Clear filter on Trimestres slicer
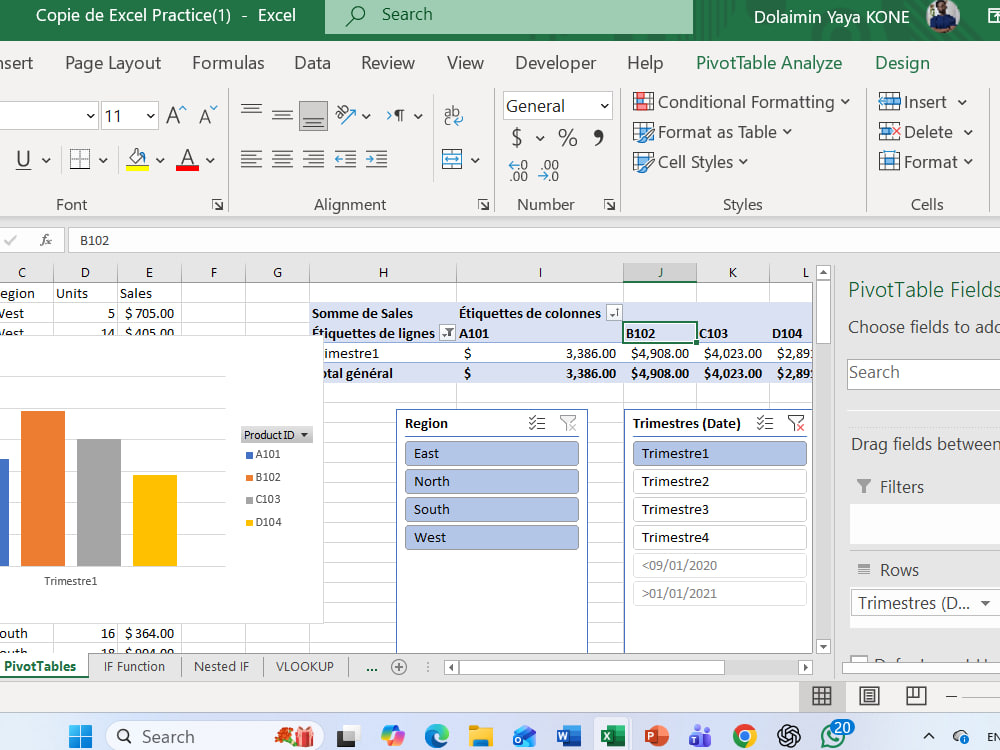This screenshot has width=1000, height=750. [x=795, y=423]
